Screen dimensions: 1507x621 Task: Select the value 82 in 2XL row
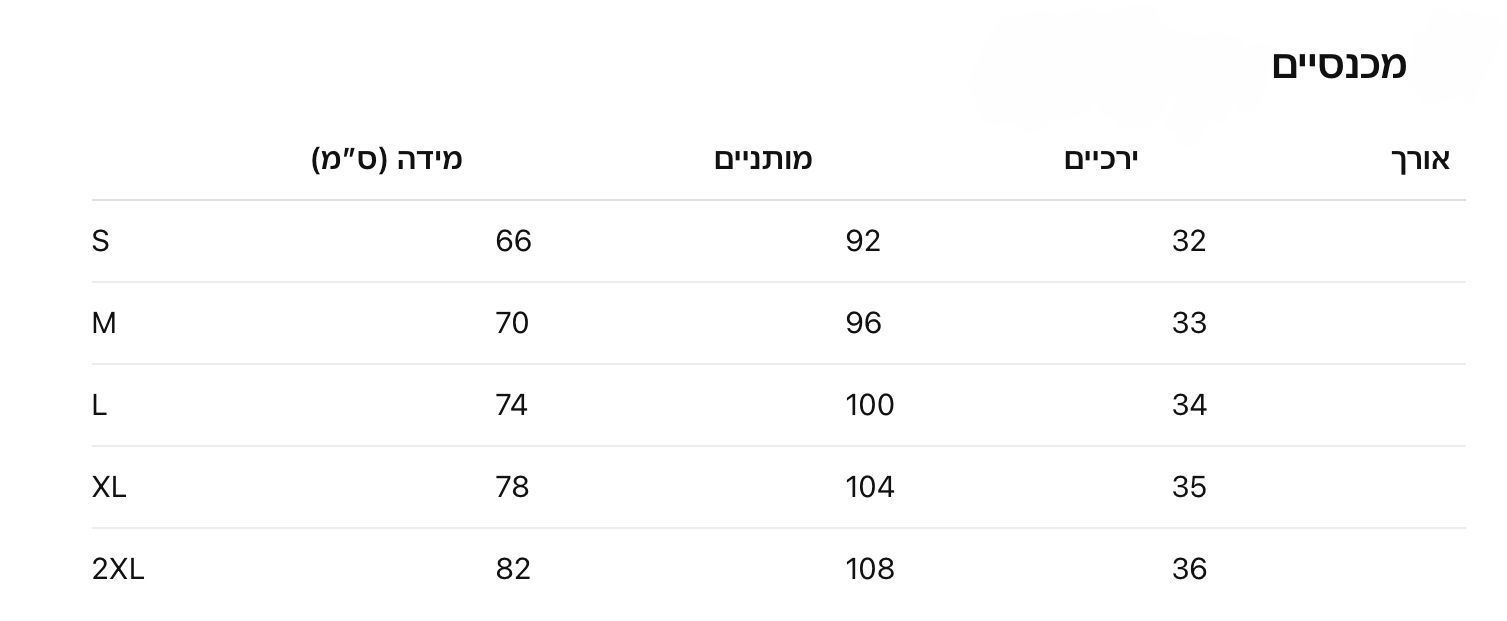(x=512, y=569)
